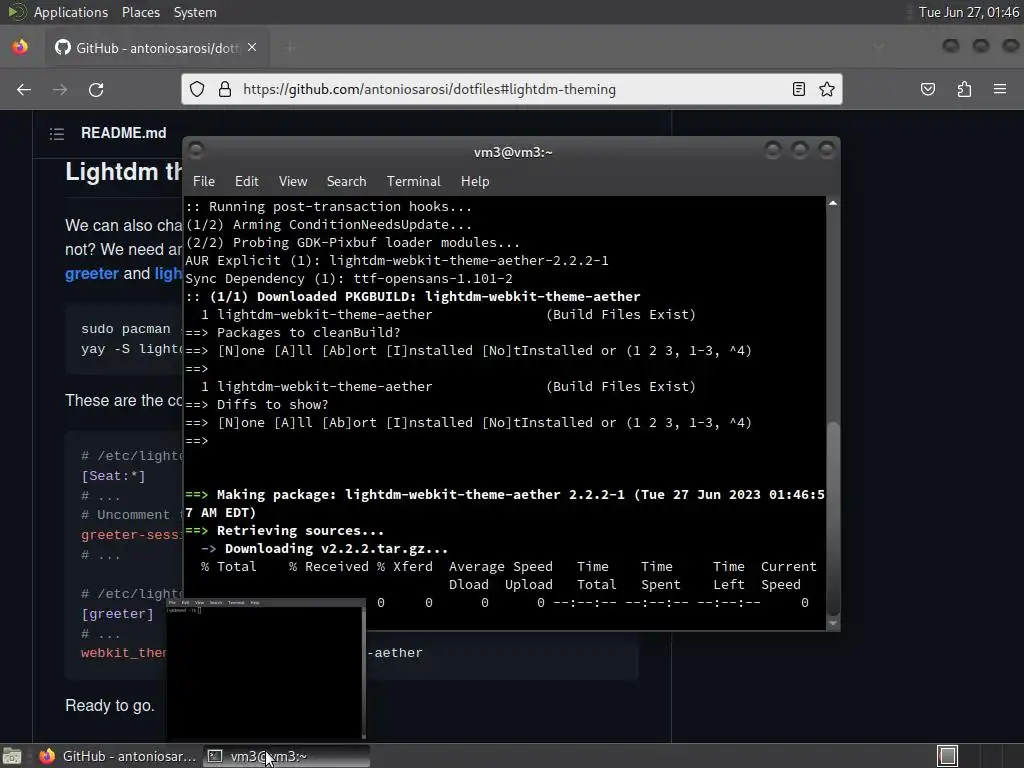Click the terminal vertical scrollbar thumb

click(x=833, y=518)
